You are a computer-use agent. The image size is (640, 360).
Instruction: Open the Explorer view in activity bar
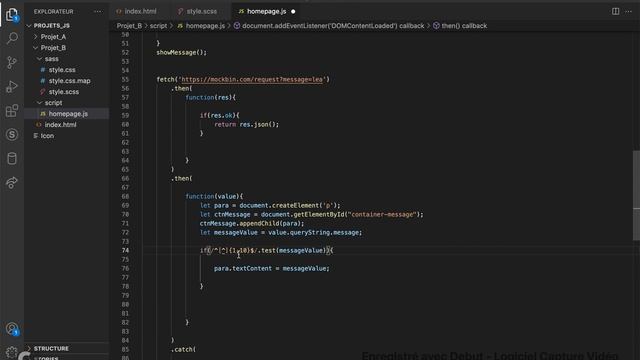[x=12, y=15]
